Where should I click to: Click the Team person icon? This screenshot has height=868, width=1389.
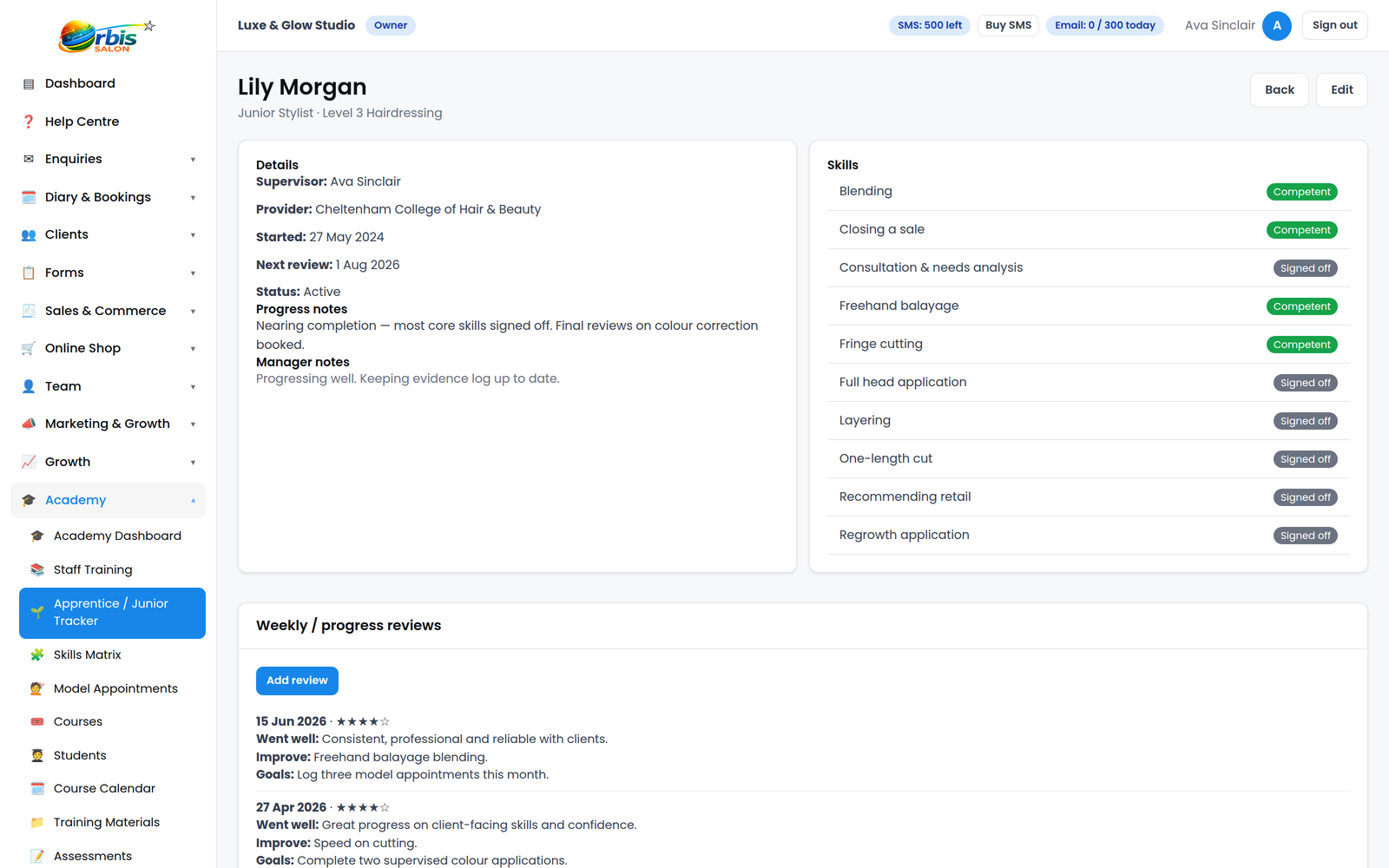coord(29,386)
